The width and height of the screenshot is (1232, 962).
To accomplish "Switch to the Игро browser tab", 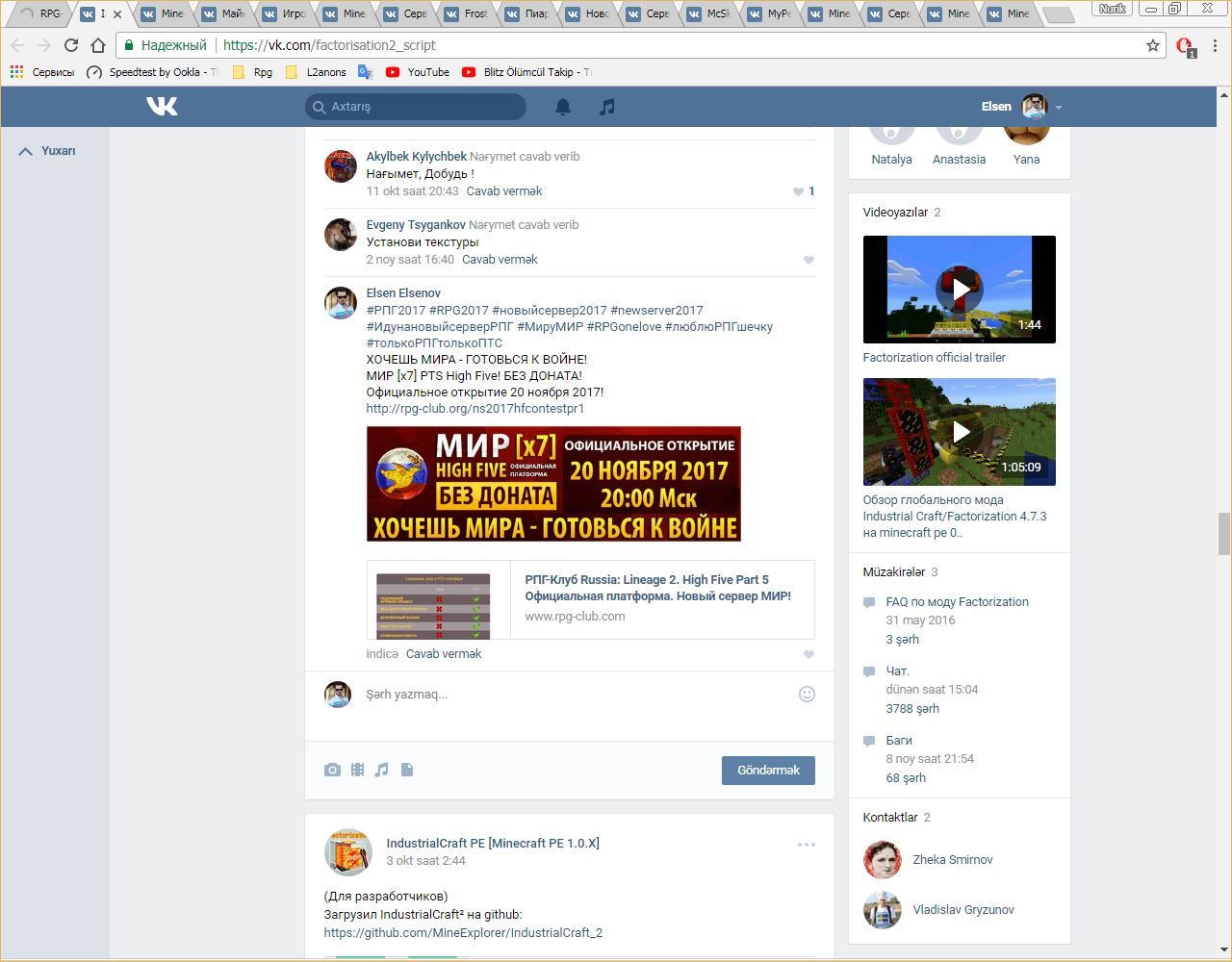I will pyautogui.click(x=283, y=13).
